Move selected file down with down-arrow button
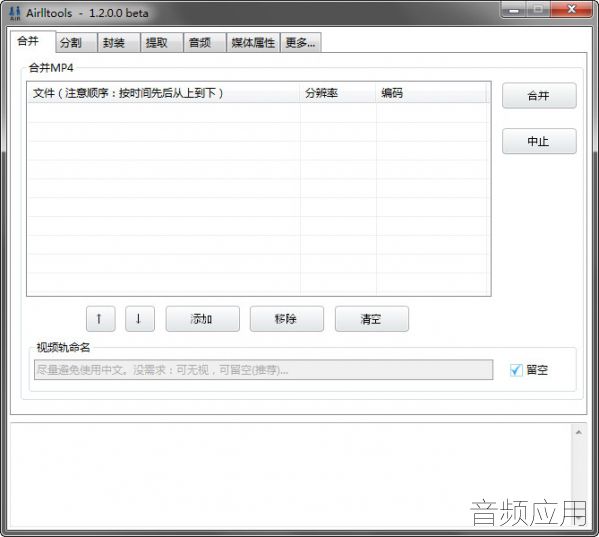Viewport: 599px width, 537px height. (x=140, y=319)
